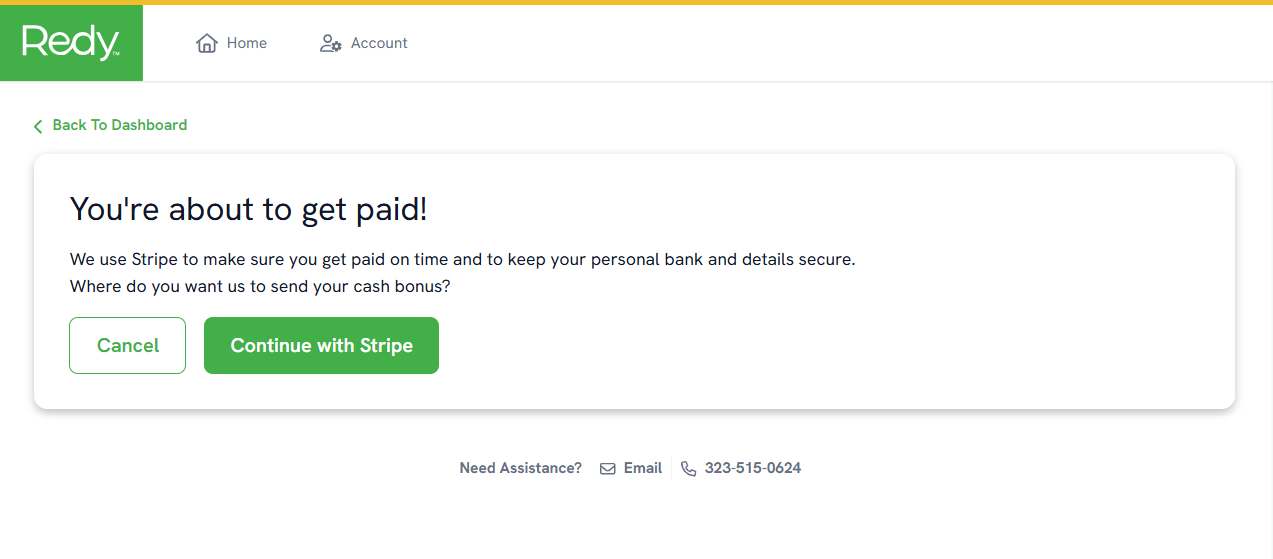Click the blank header area beside Account
Image resolution: width=1273 pixels, height=559 pixels.
(840, 43)
